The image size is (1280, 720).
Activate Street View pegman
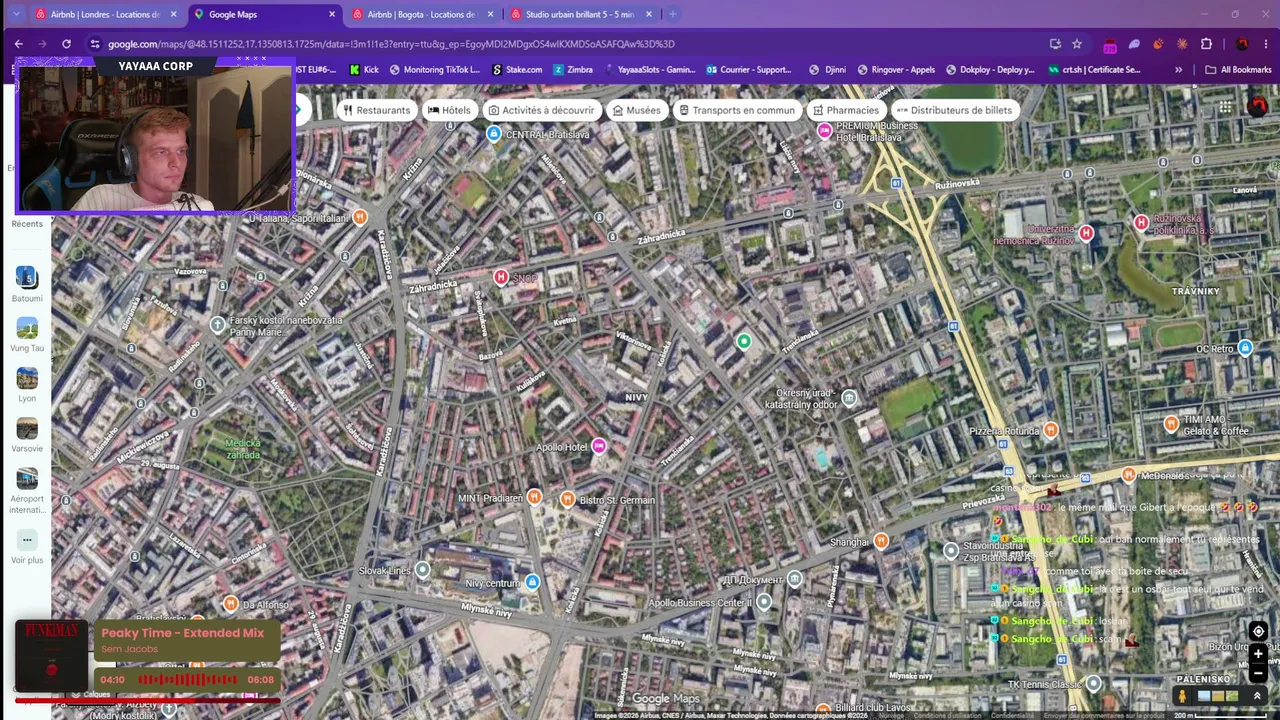click(1182, 695)
